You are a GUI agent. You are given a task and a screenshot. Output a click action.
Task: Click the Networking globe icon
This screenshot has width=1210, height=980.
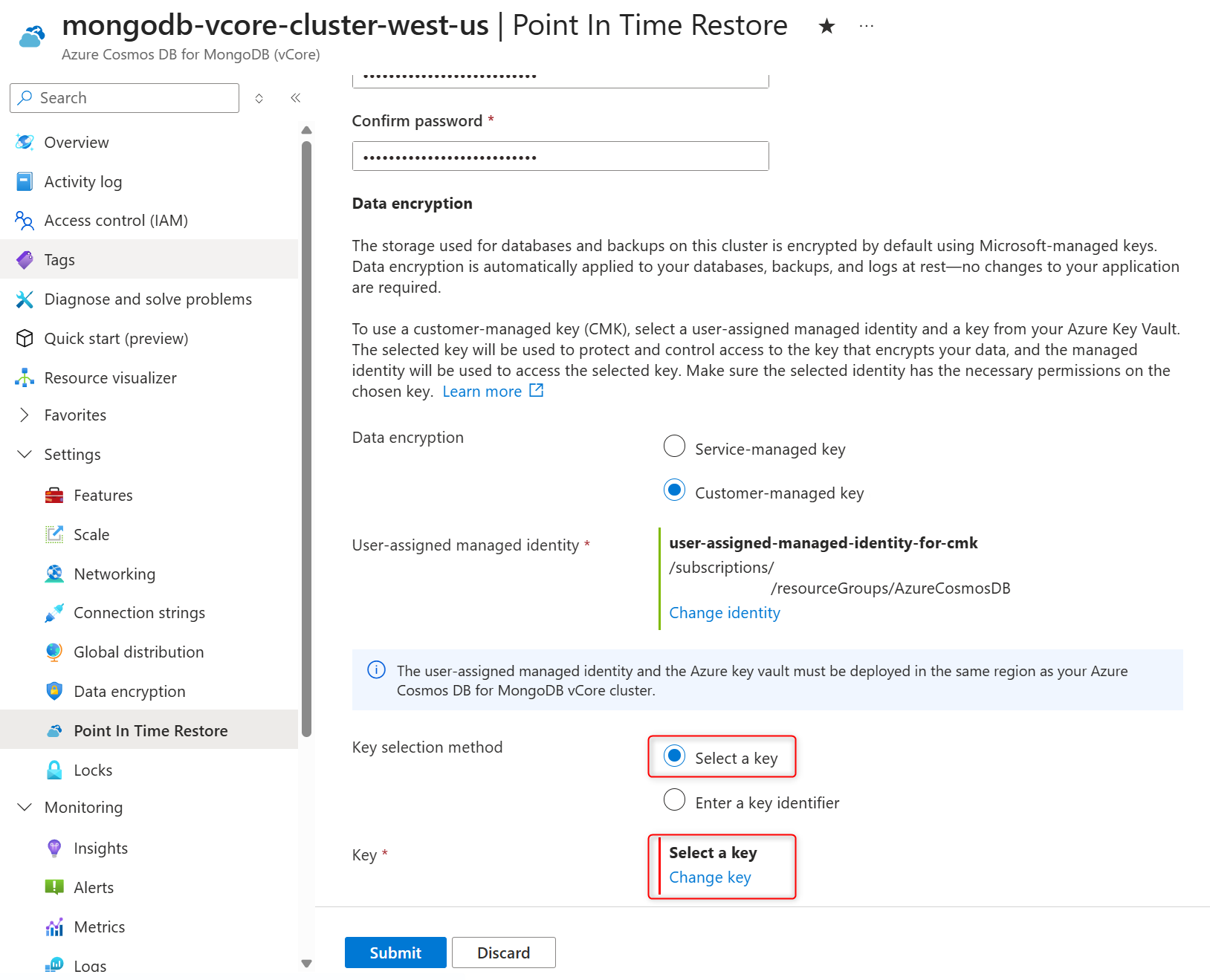[54, 574]
